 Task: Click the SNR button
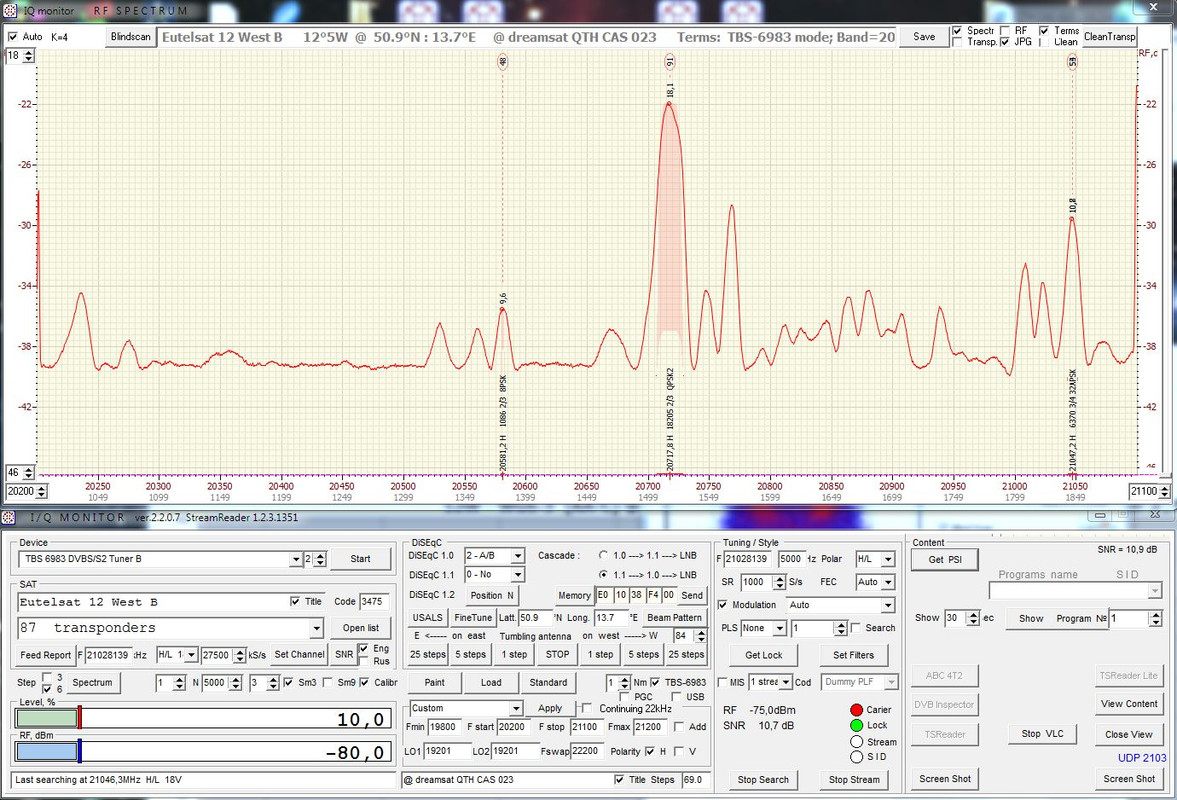pos(344,654)
